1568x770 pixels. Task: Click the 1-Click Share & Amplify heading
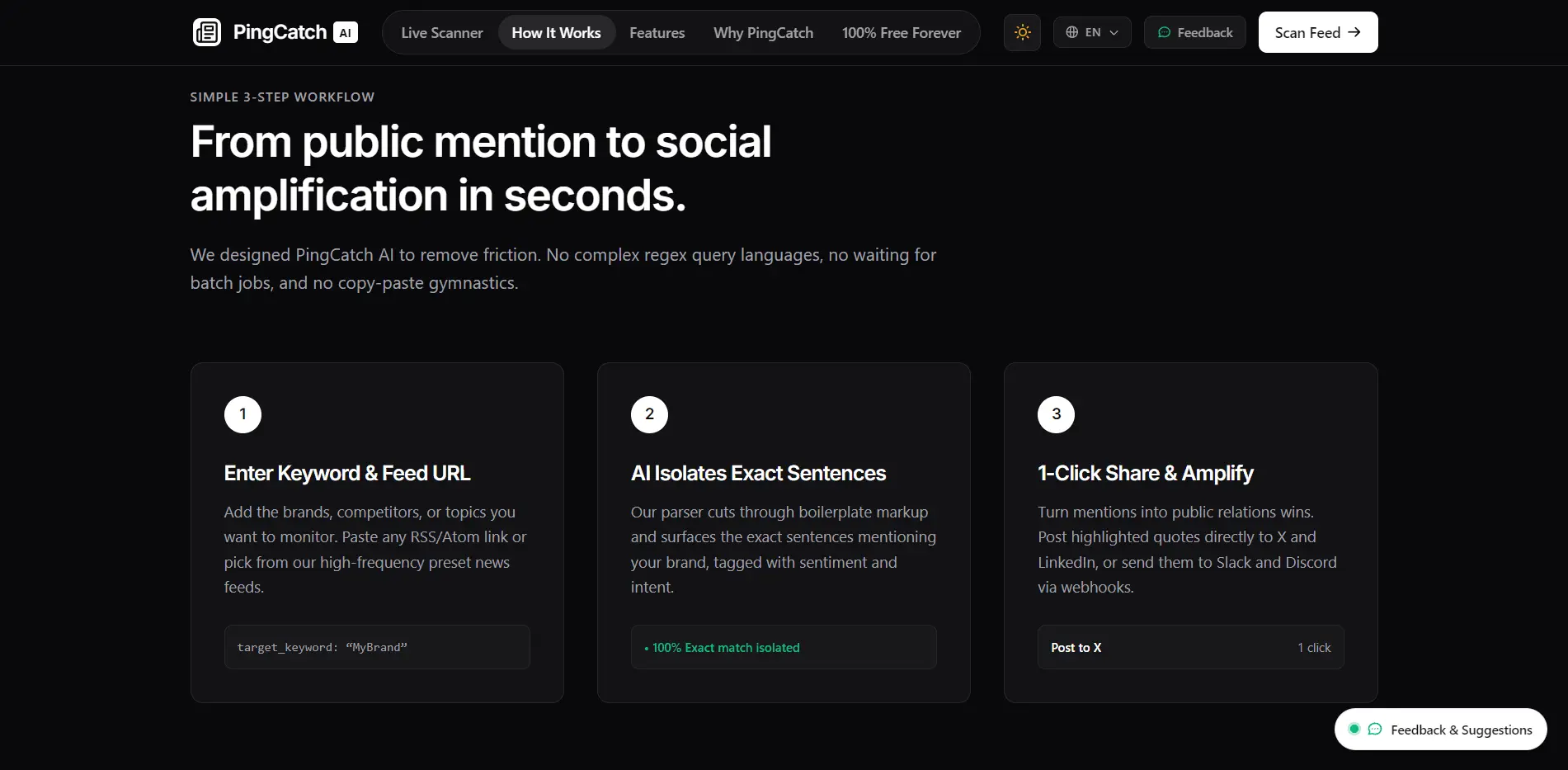[1146, 473]
